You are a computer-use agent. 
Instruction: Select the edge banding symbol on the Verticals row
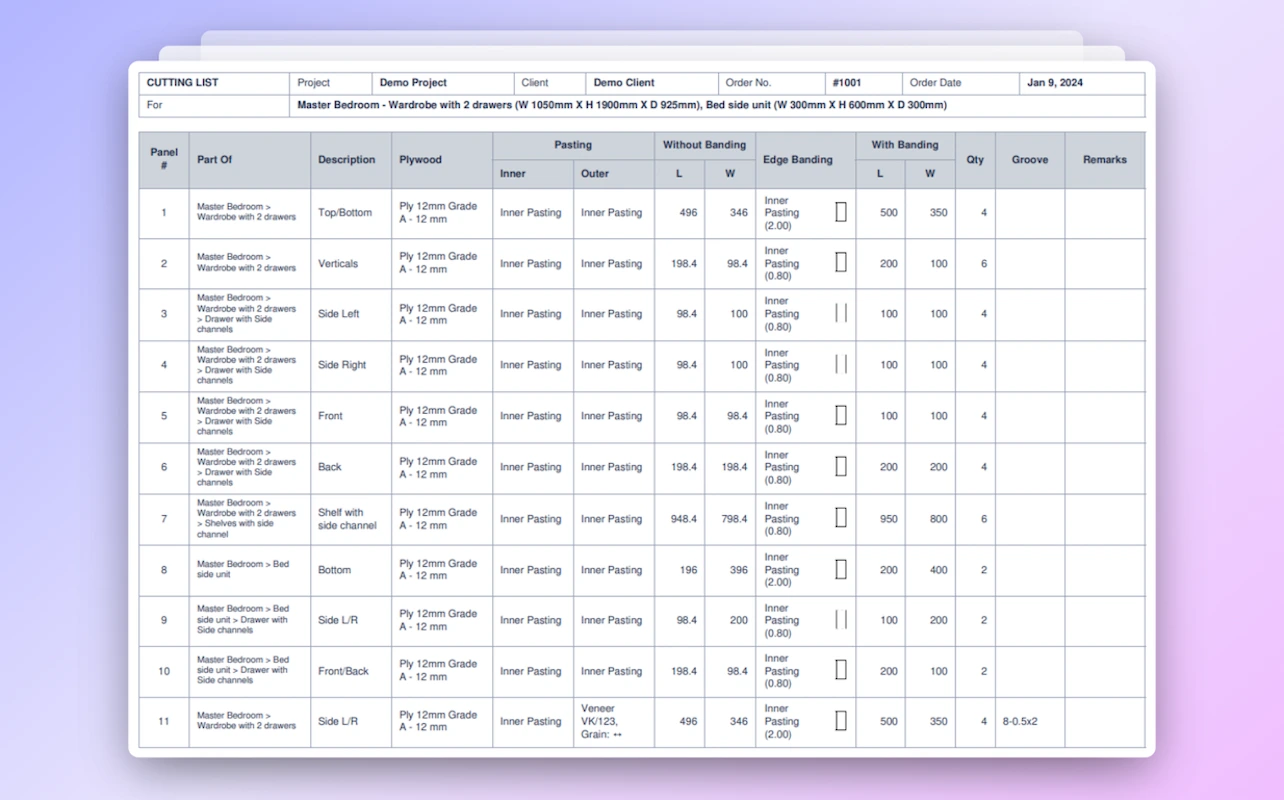click(840, 263)
